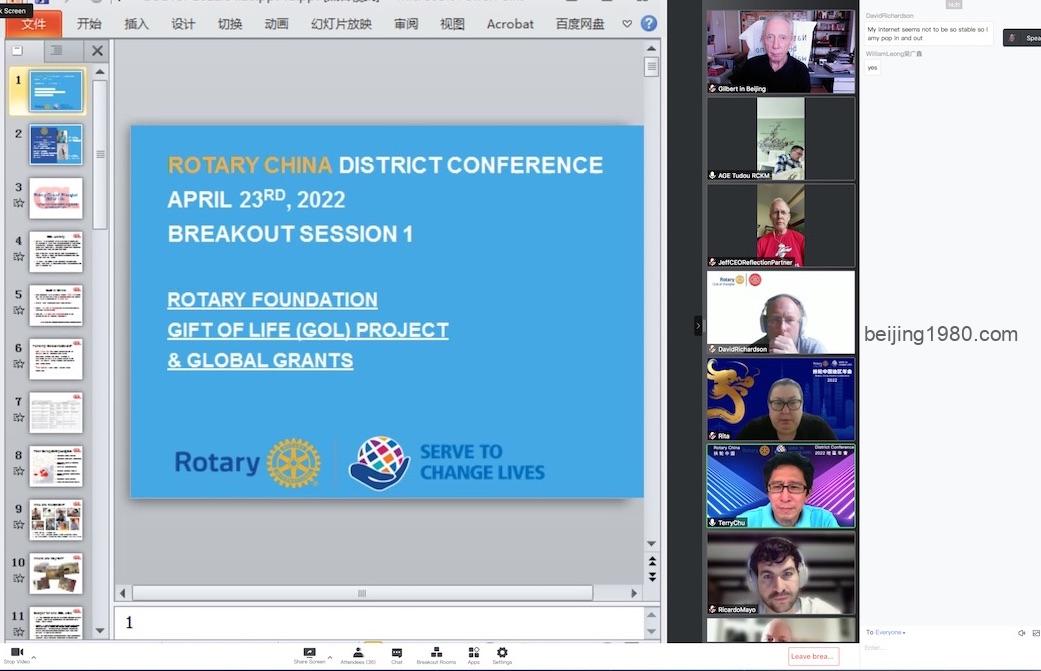This screenshot has width=1041, height=671.
Task: Open the PowerPoint help icon
Action: tap(649, 24)
